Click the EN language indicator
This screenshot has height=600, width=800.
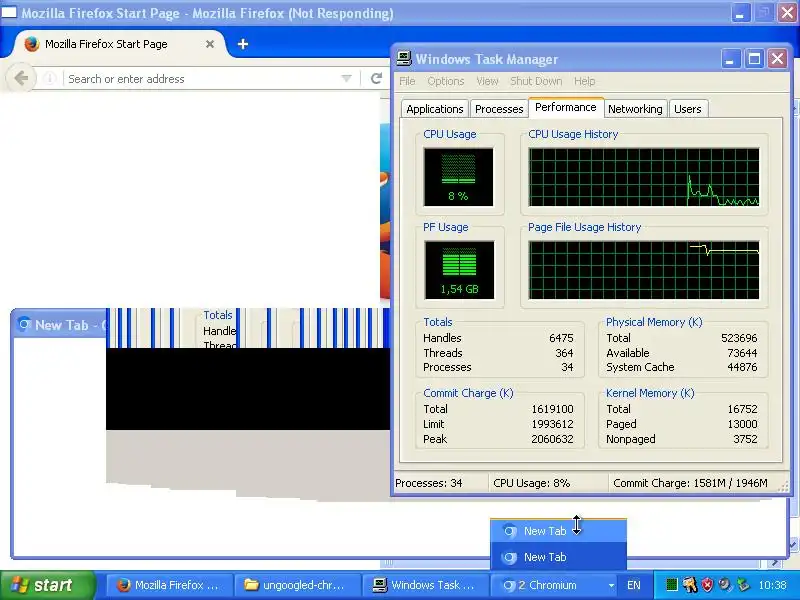coord(634,585)
